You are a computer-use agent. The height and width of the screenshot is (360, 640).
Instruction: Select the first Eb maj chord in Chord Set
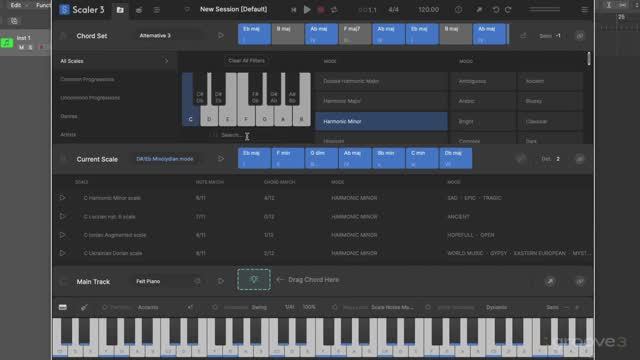tap(254, 34)
